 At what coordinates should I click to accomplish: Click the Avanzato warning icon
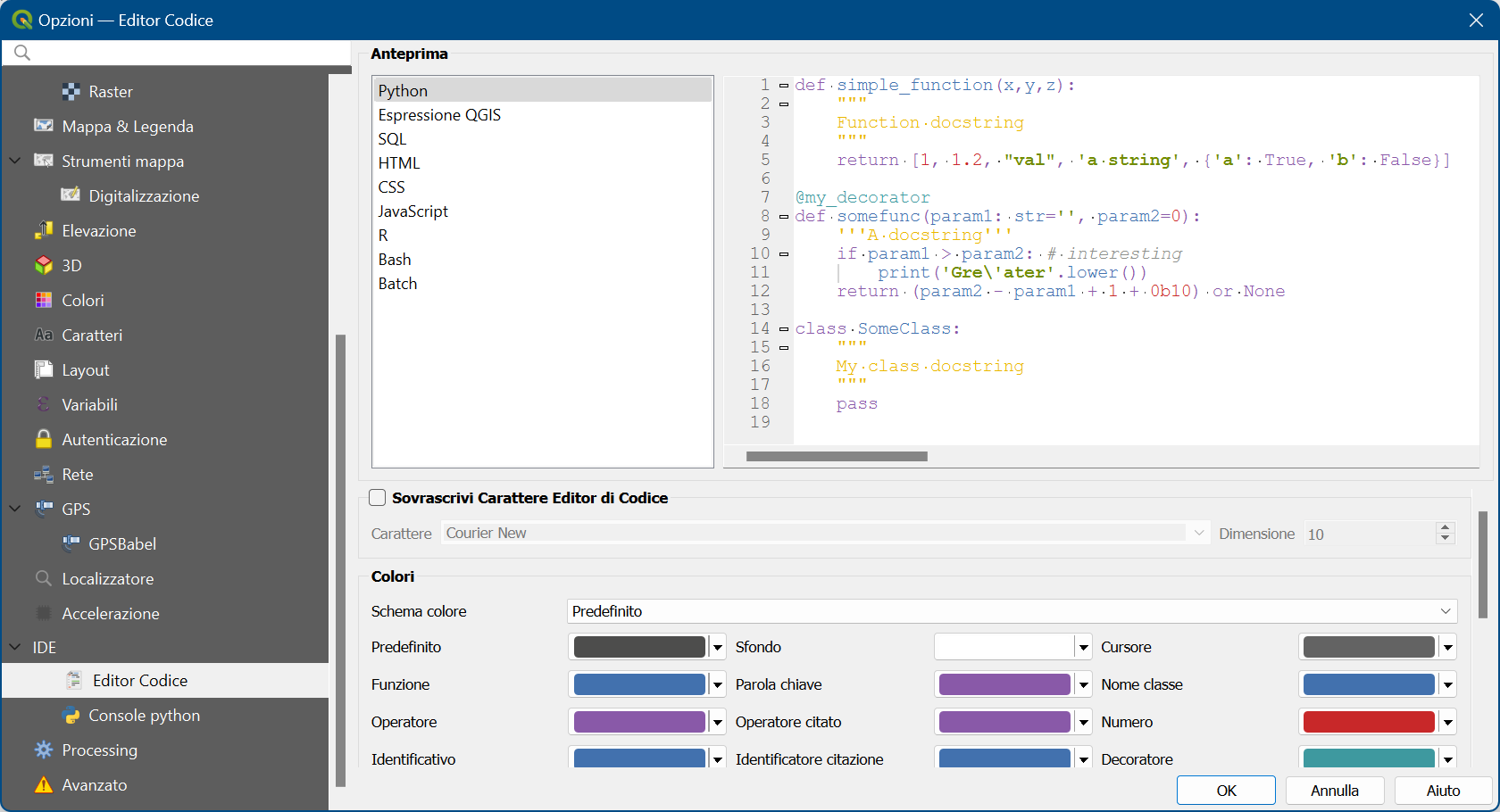coord(44,784)
